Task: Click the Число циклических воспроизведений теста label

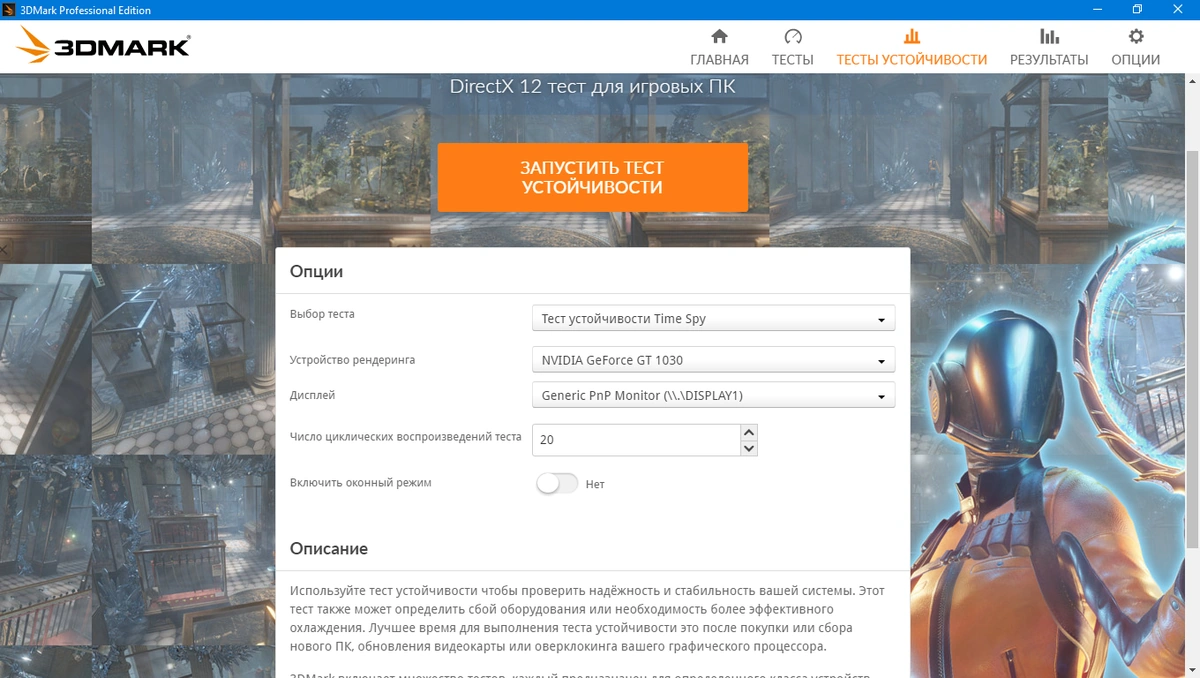Action: (405, 437)
